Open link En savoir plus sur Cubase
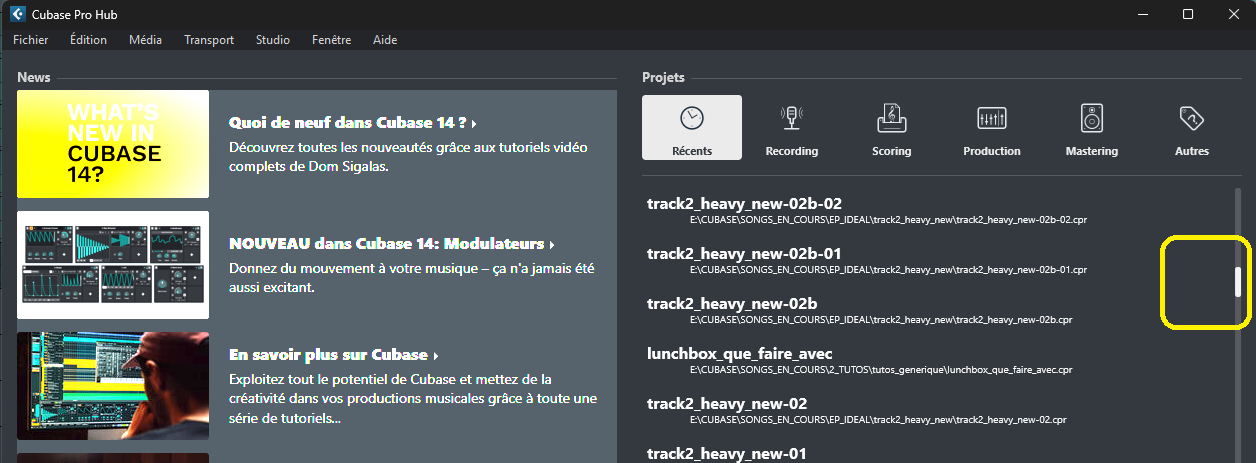1256x463 pixels. click(334, 355)
